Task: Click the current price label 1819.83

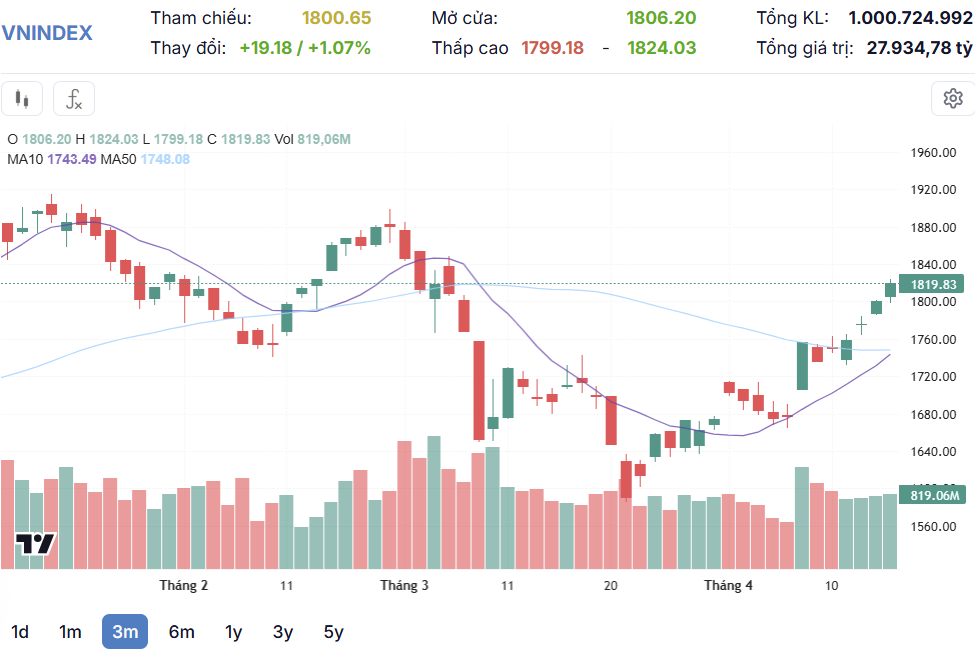Action: 934,285
